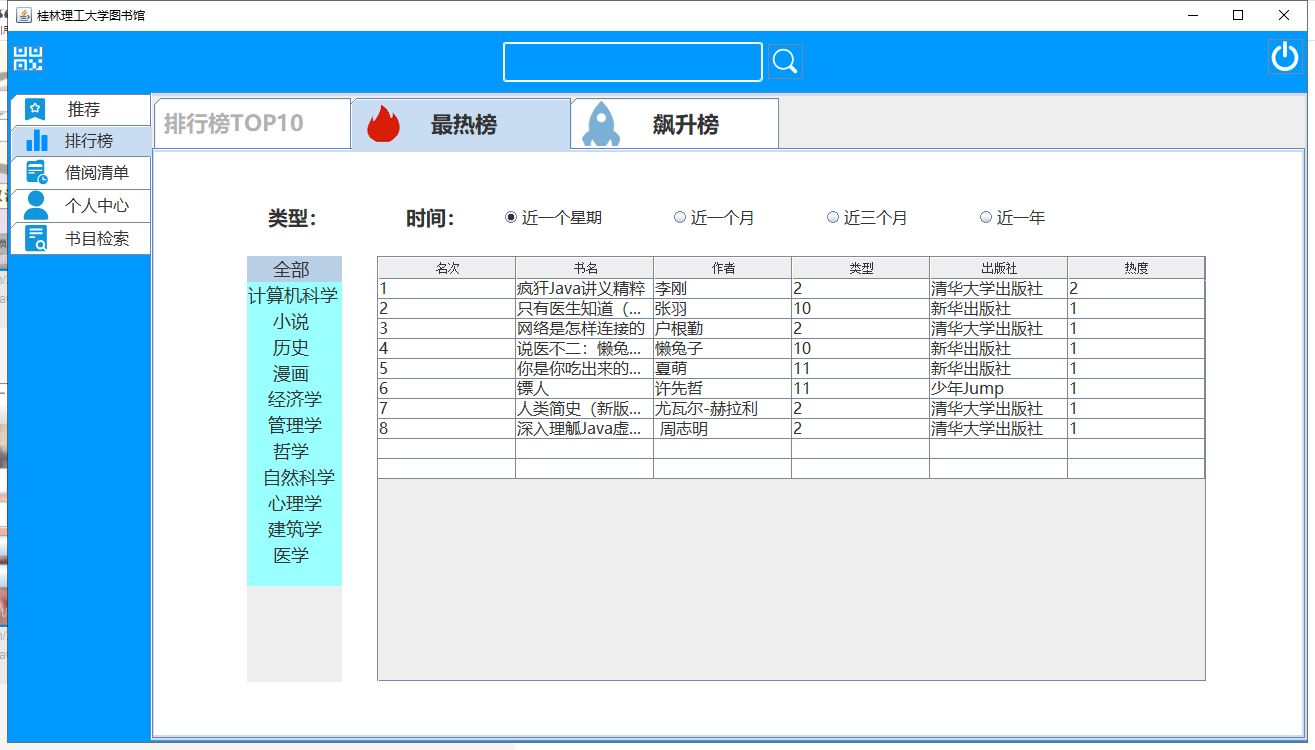Click the QR code icon in header
The height and width of the screenshot is (750, 1315).
click(x=28, y=58)
